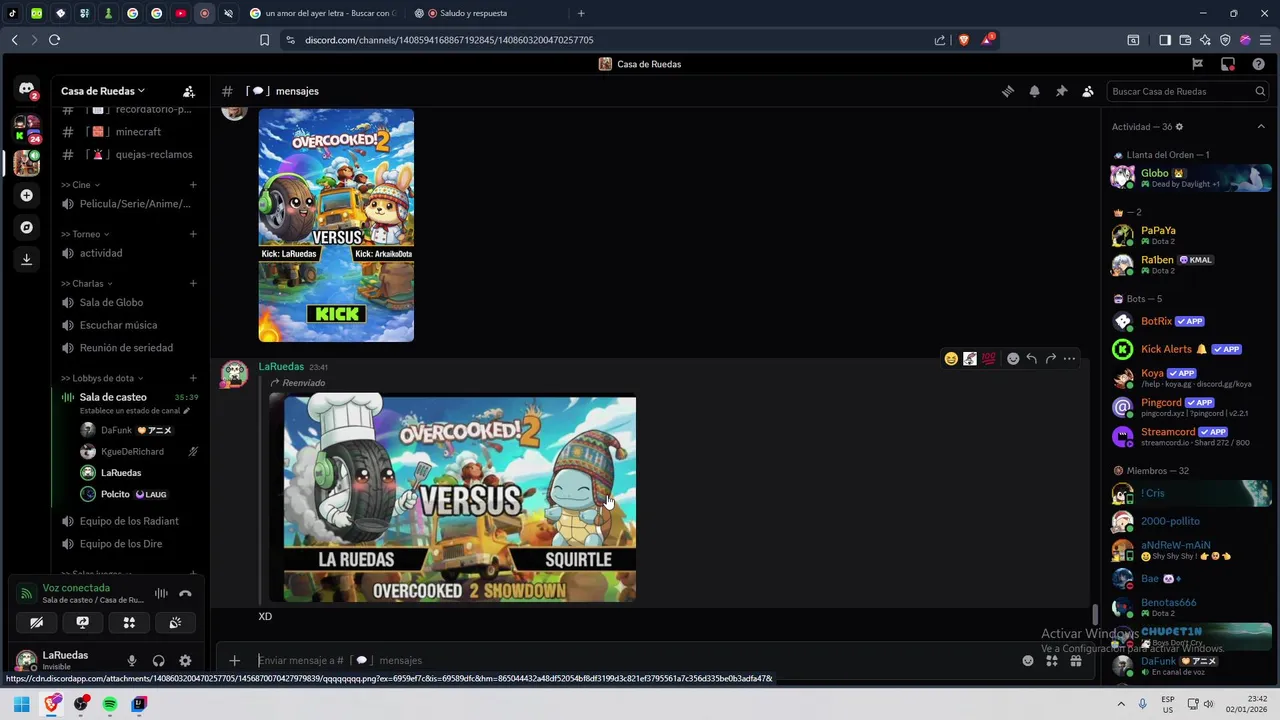Open the checkpoint flag icon
1280x720 pixels.
pos(1198,64)
